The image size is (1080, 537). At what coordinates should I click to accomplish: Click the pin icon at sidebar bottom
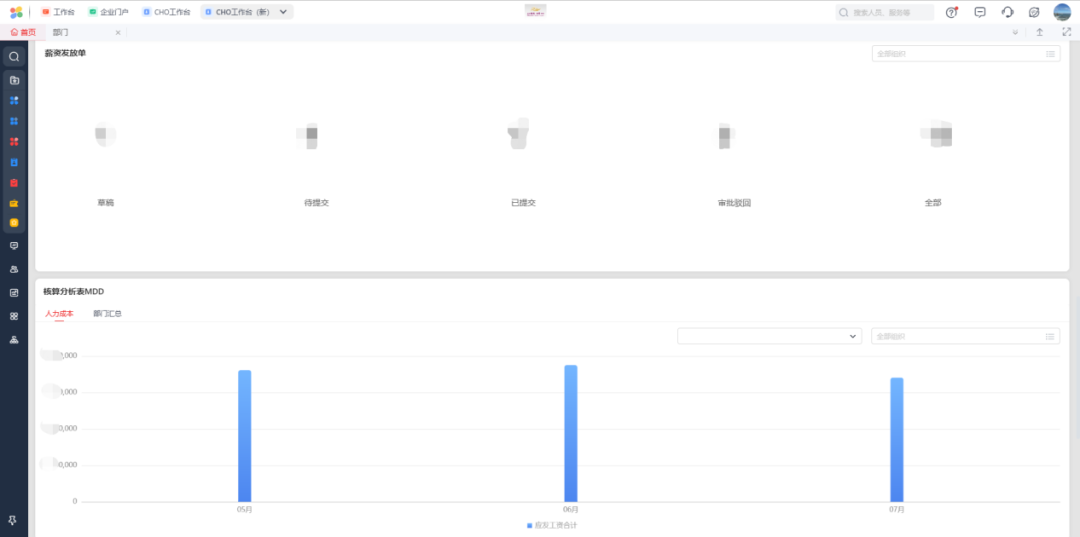coord(14,521)
